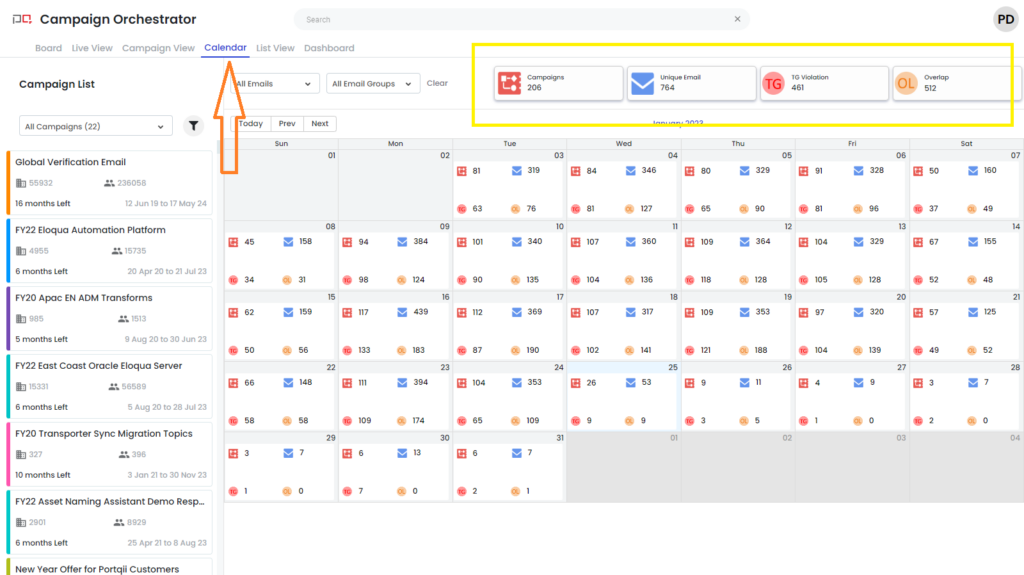Viewport: 1024px width, 575px height.
Task: Click the Unique Email envelope icon
Action: pyautogui.click(x=642, y=84)
